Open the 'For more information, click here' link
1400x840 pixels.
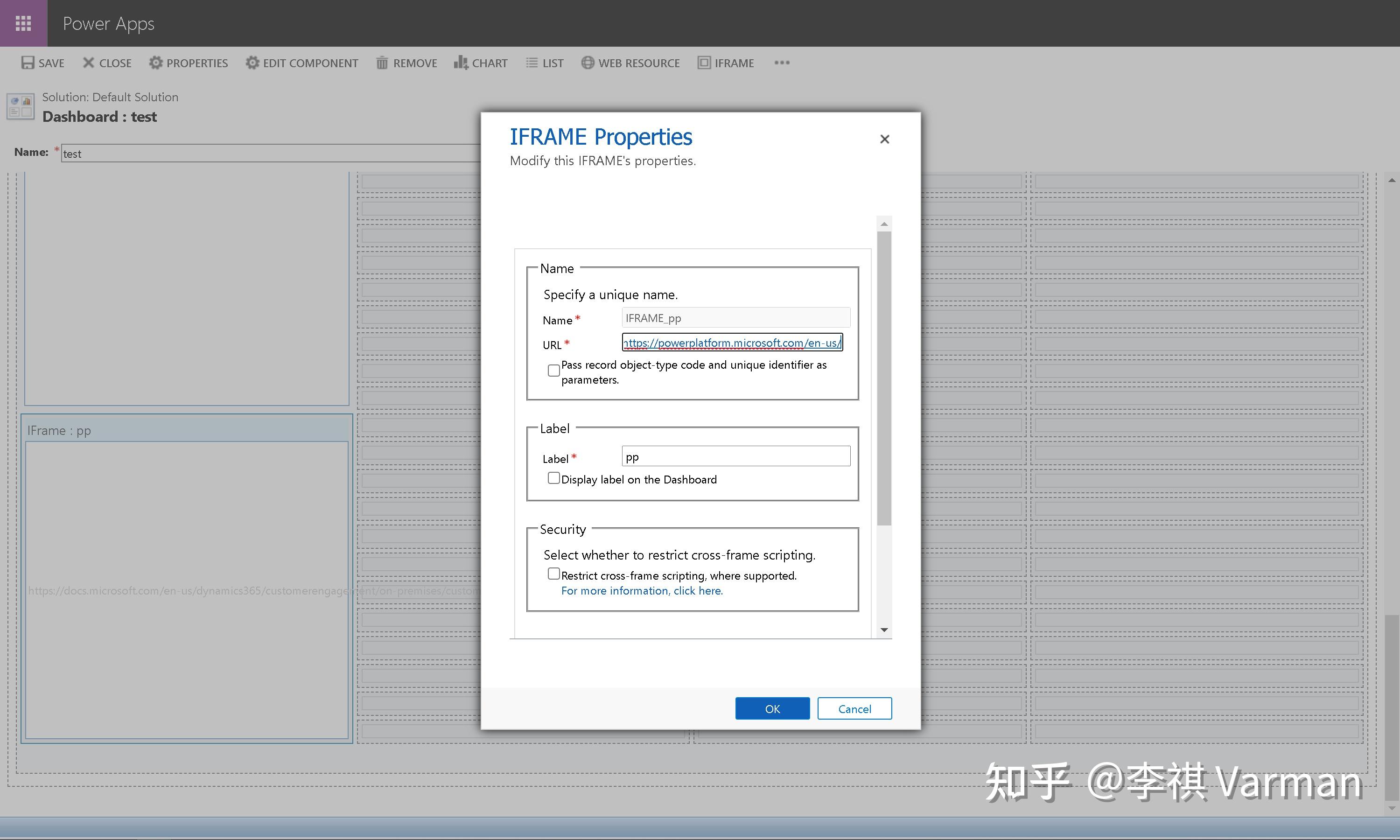(x=642, y=591)
